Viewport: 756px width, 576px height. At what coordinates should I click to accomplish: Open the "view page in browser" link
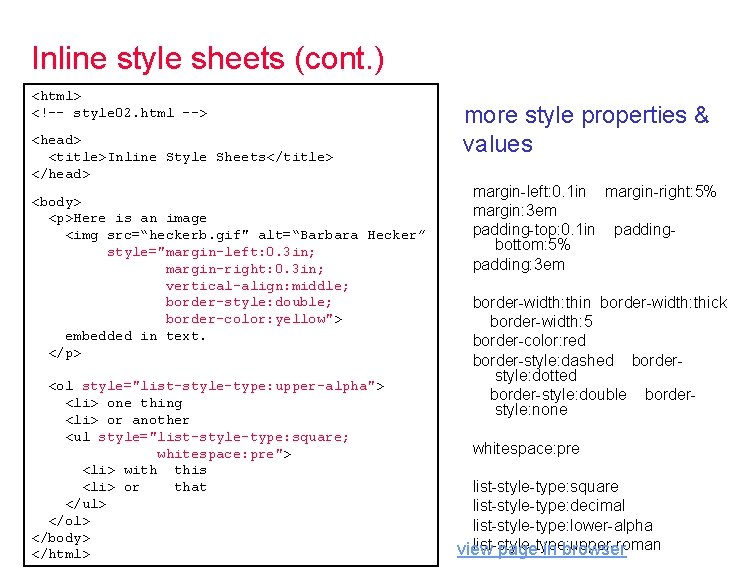click(541, 549)
